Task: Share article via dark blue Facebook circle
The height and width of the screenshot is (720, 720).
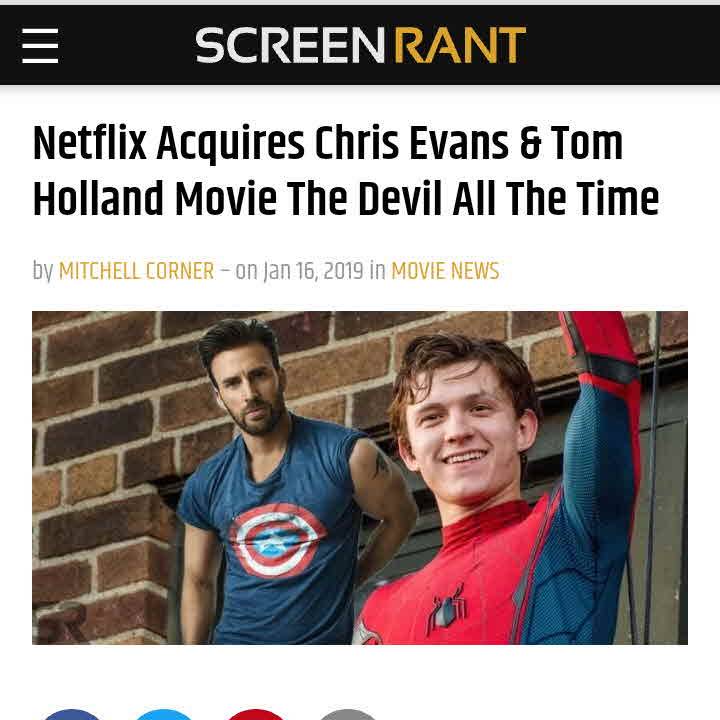Action: (72, 714)
